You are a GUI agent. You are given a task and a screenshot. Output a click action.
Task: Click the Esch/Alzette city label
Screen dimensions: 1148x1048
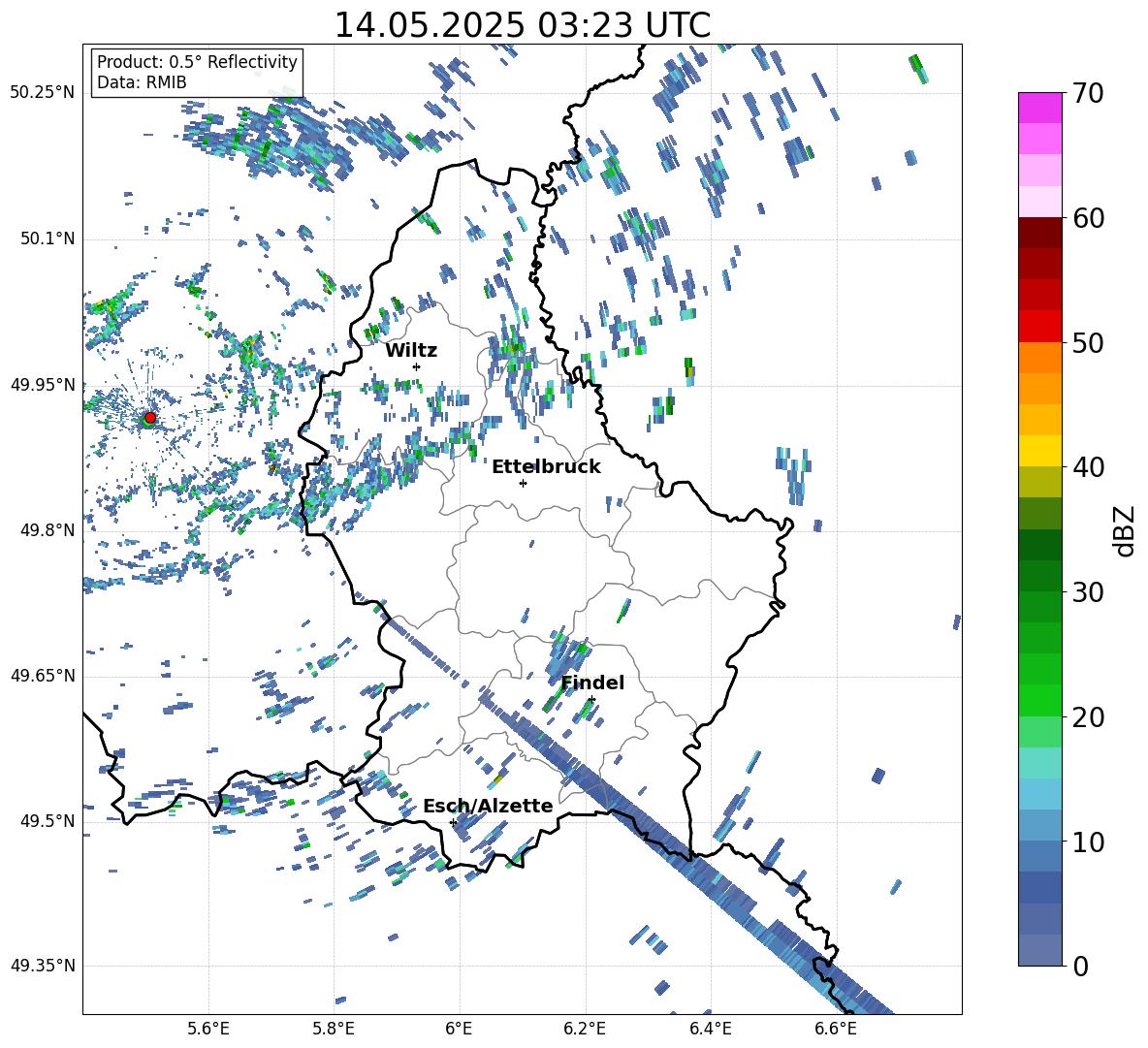488,806
